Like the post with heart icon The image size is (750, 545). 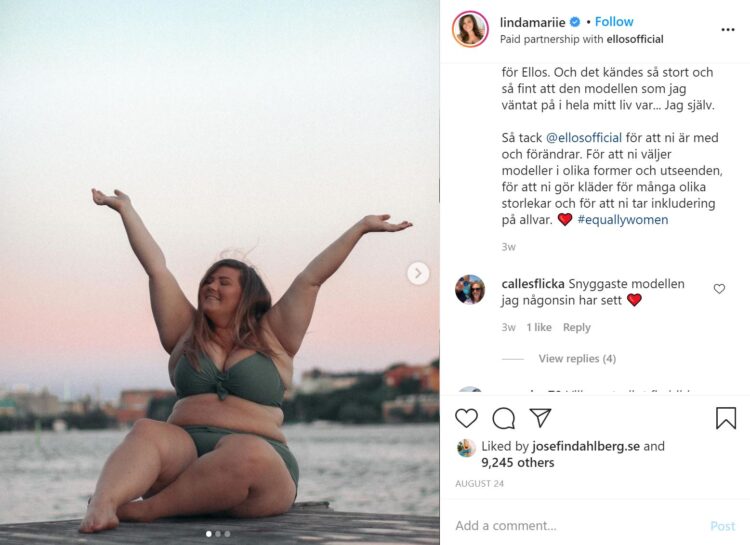466,418
